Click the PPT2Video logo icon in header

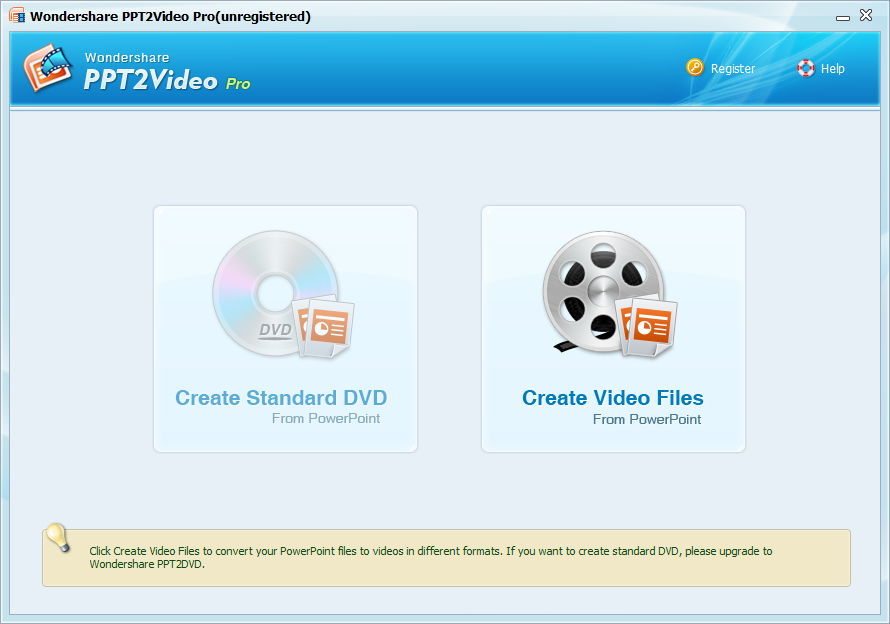48,68
